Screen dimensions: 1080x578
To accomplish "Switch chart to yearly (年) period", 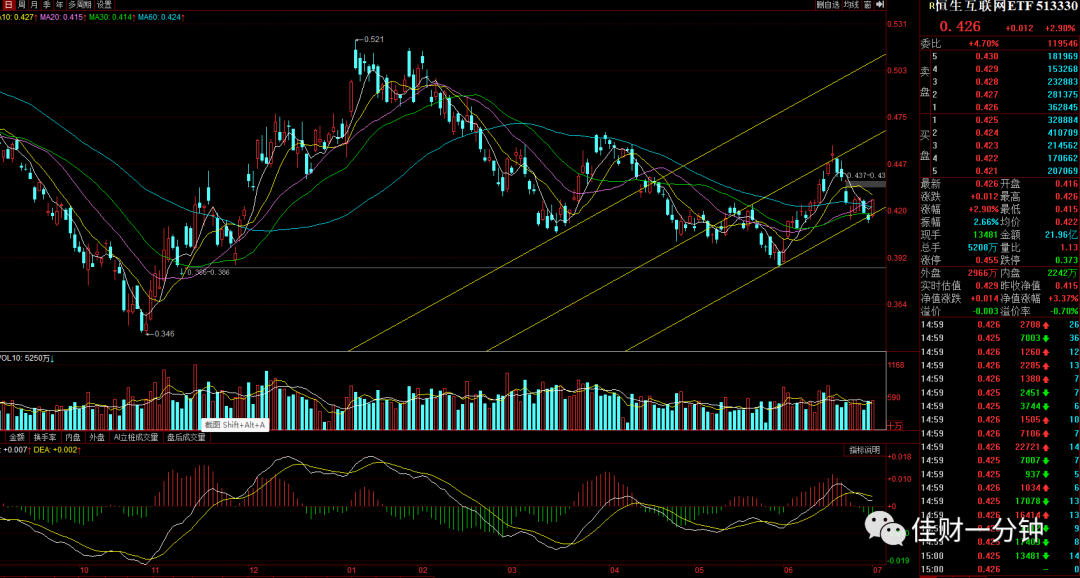I will 60,4.
